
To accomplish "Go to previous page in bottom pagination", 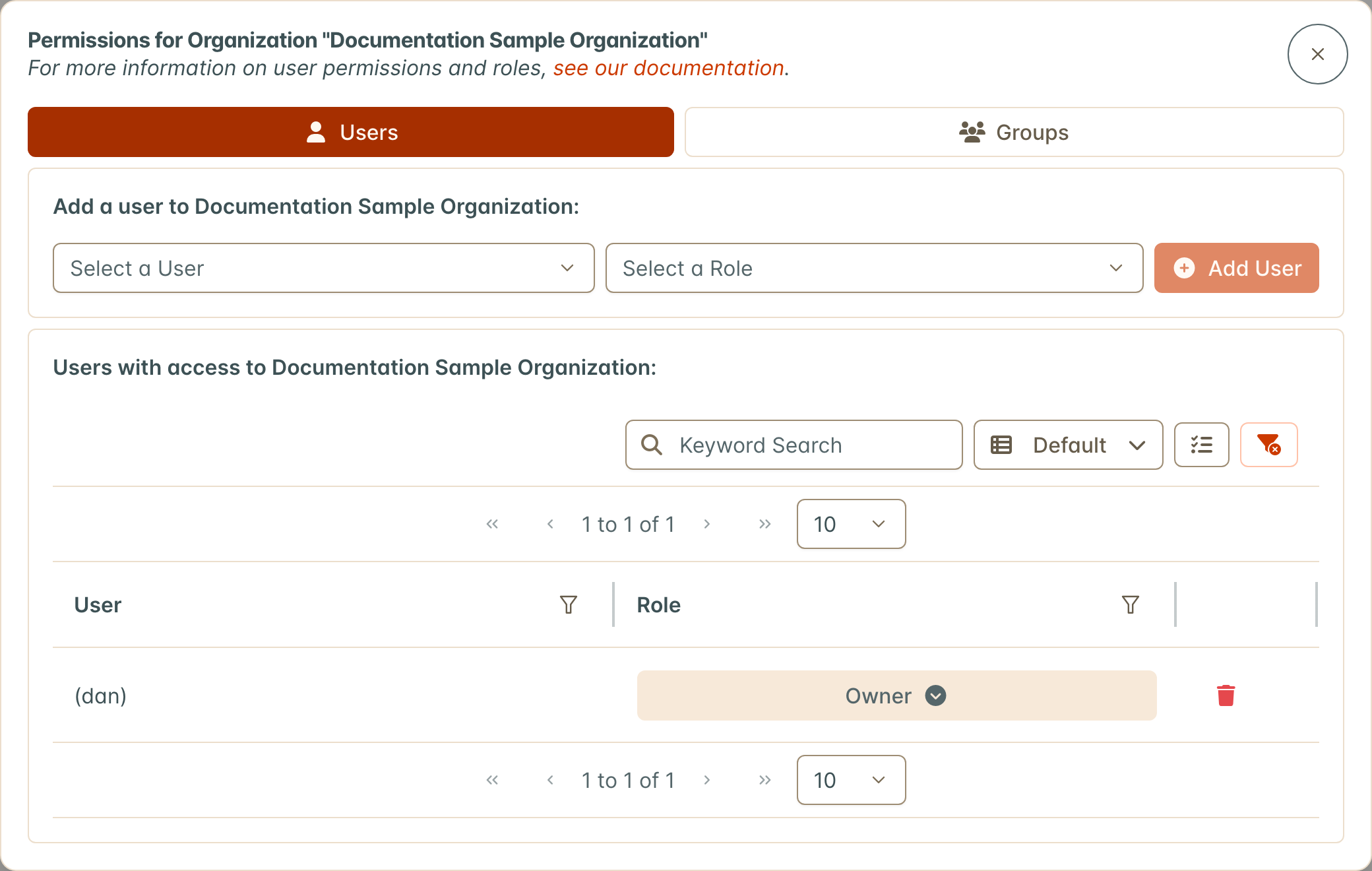I will coord(550,780).
